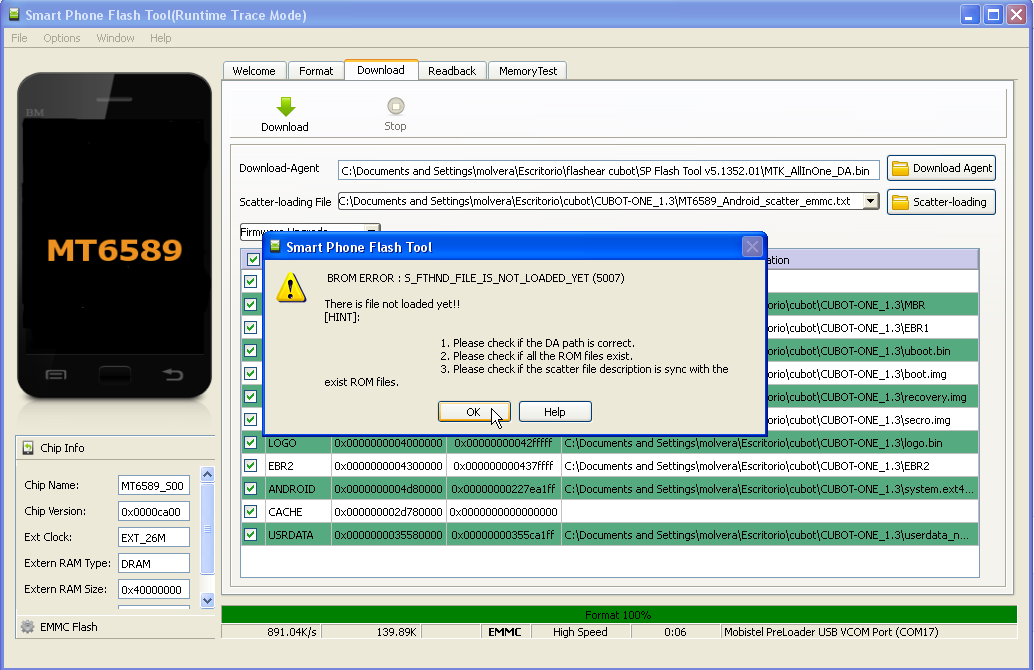The width and height of the screenshot is (1034, 670).
Task: Open the MemoryTest tab
Action: 528,71
